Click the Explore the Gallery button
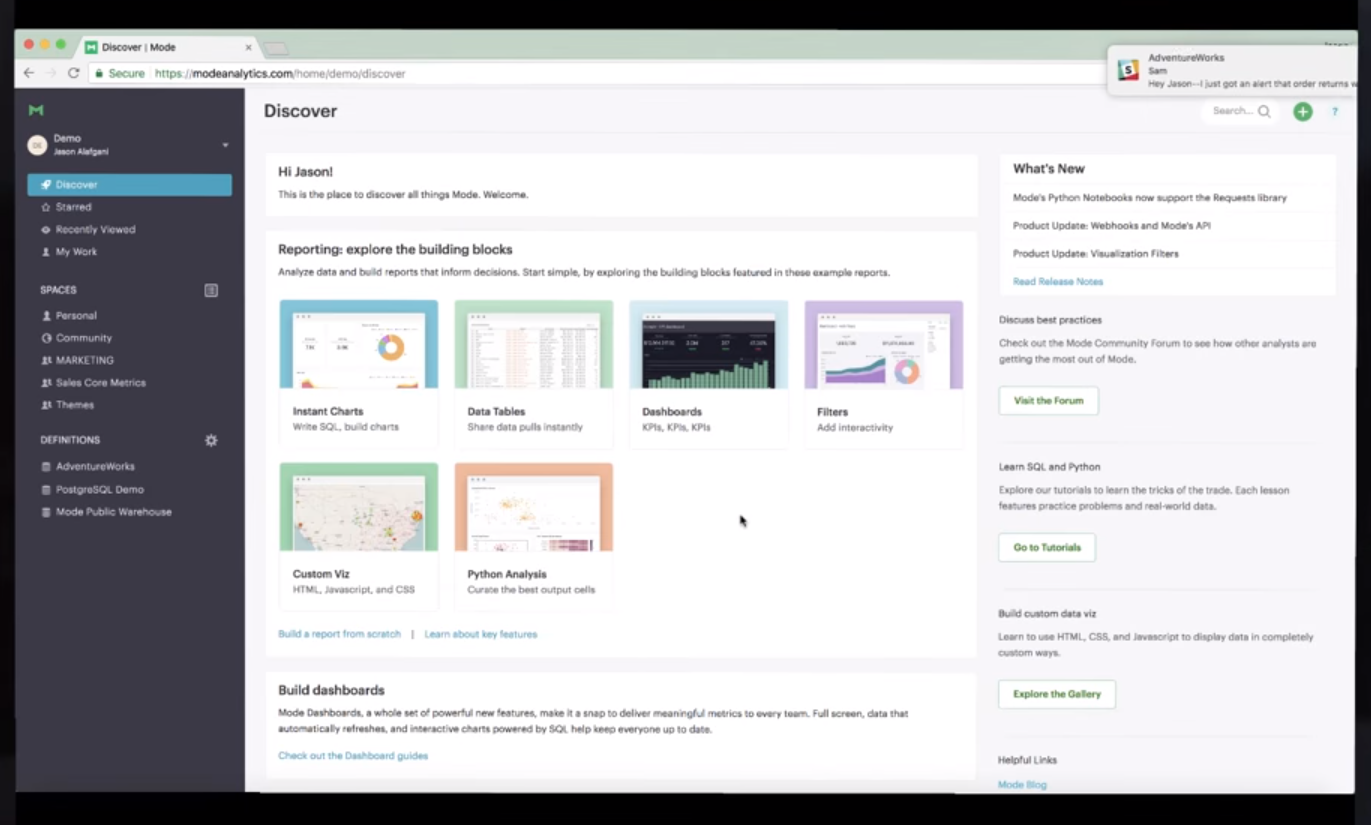This screenshot has width=1371, height=825. tap(1057, 694)
